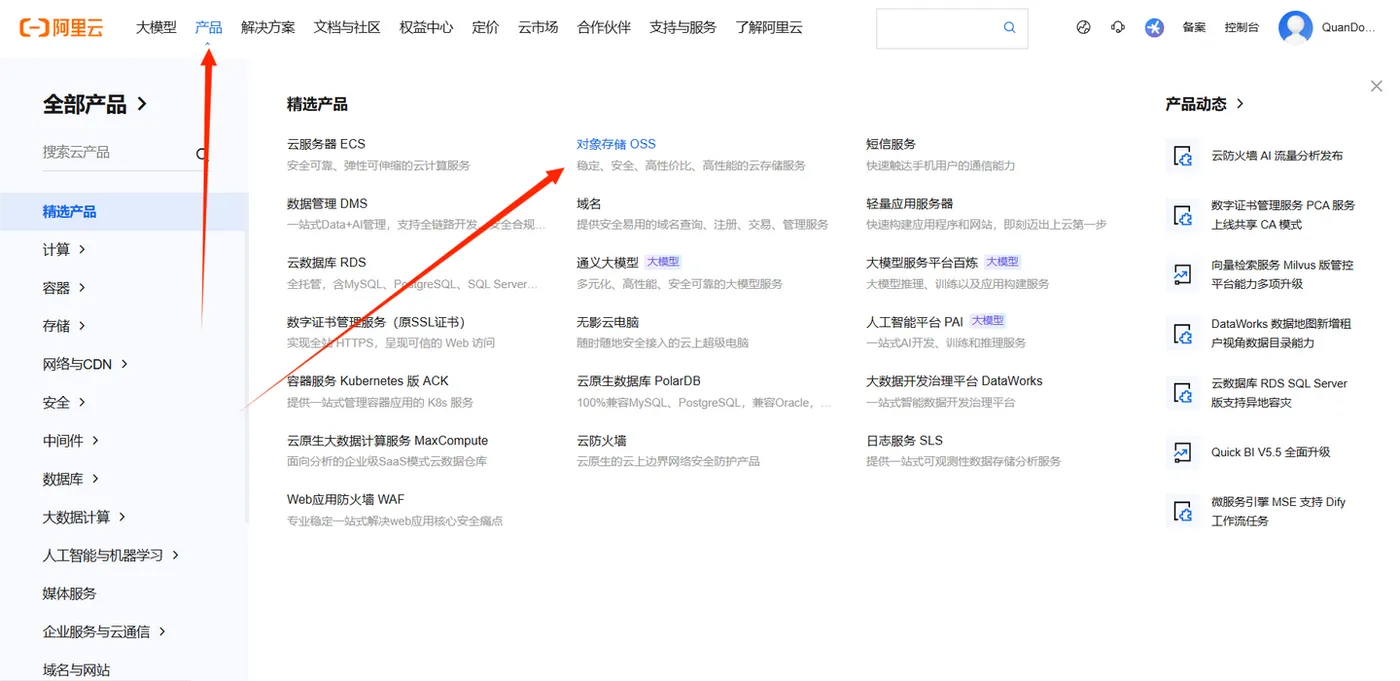Close the product menu panel
The image size is (1400, 681).
[x=1376, y=87]
